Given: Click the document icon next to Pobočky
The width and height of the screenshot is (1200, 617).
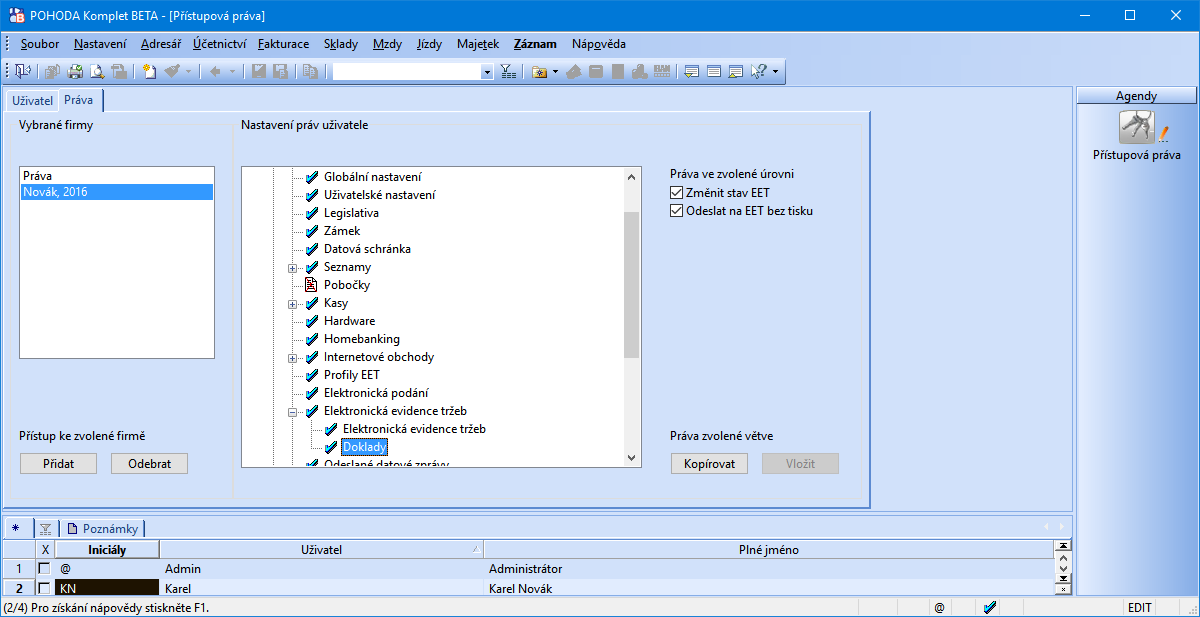Looking at the screenshot, I should [x=311, y=285].
